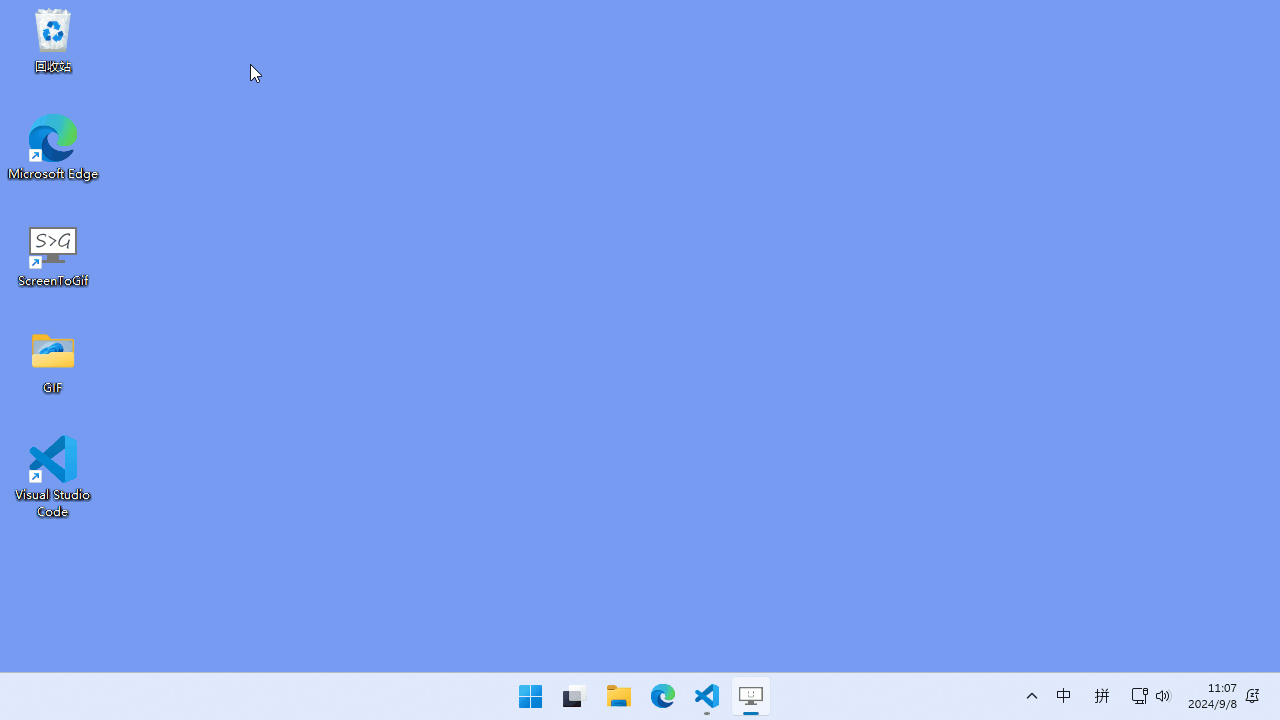The width and height of the screenshot is (1280, 720).
Task: Toggle the 中 Chinese/English input mode
Action: (1064, 696)
